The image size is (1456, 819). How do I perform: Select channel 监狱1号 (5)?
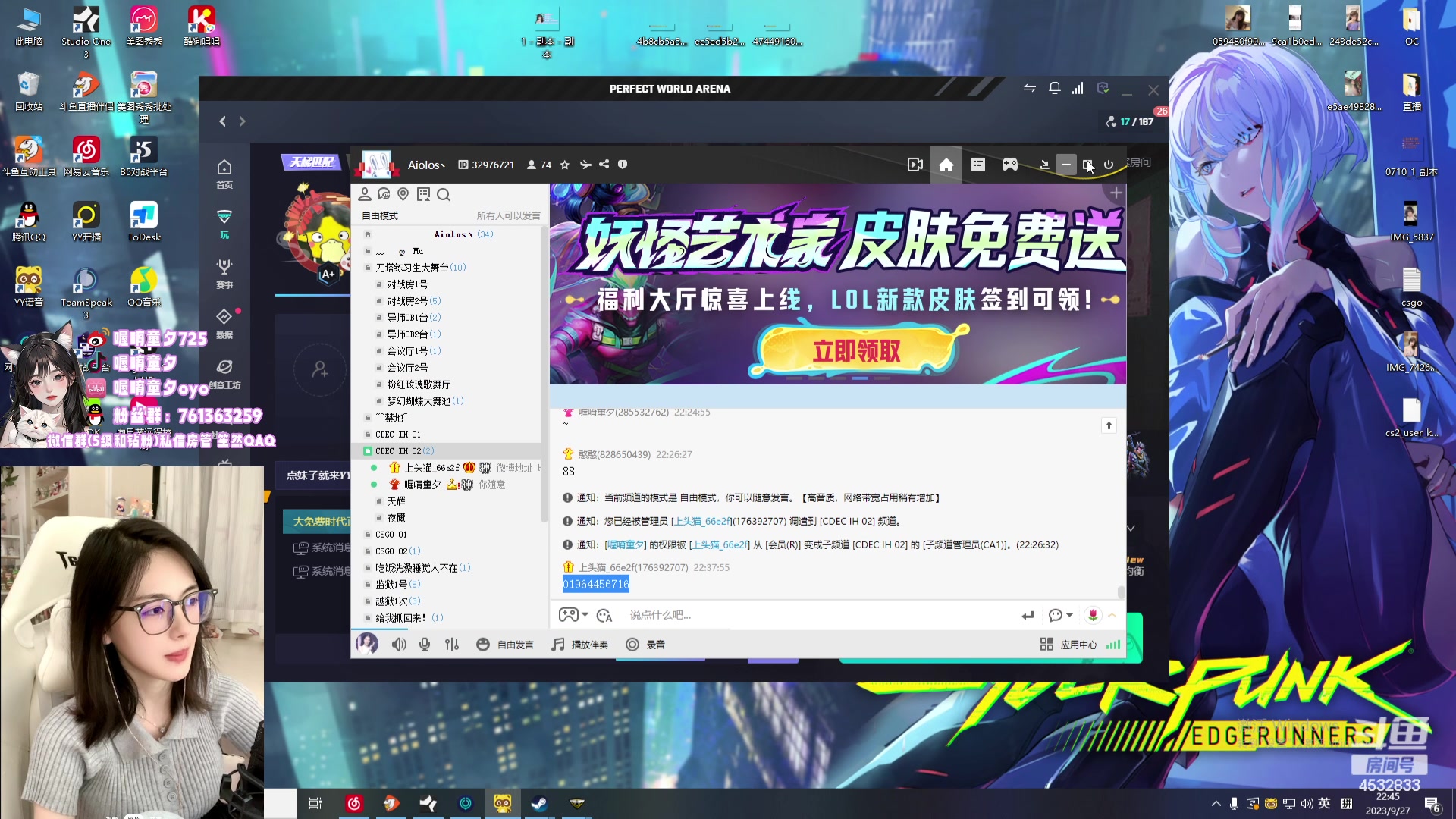coord(397,585)
